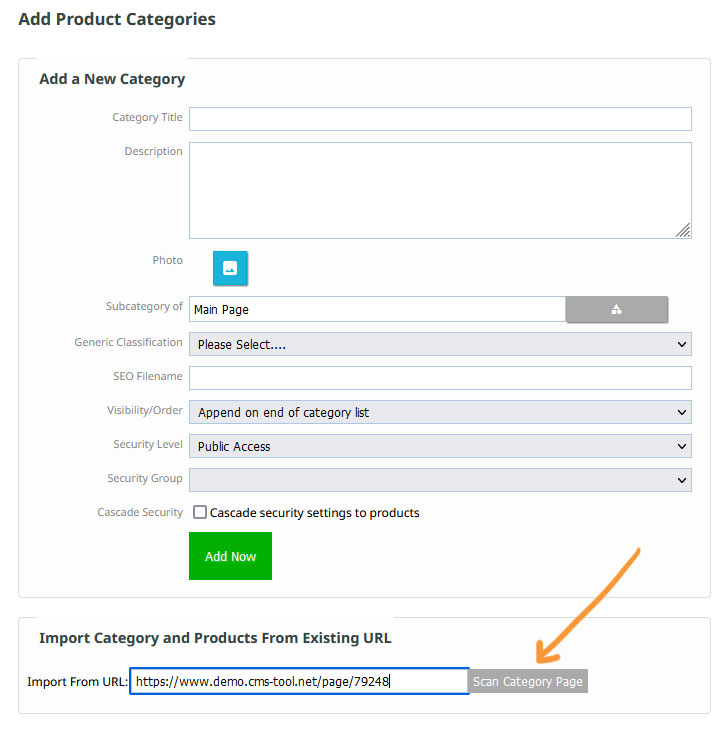Click the 'Import From URL:' label

(x=77, y=682)
